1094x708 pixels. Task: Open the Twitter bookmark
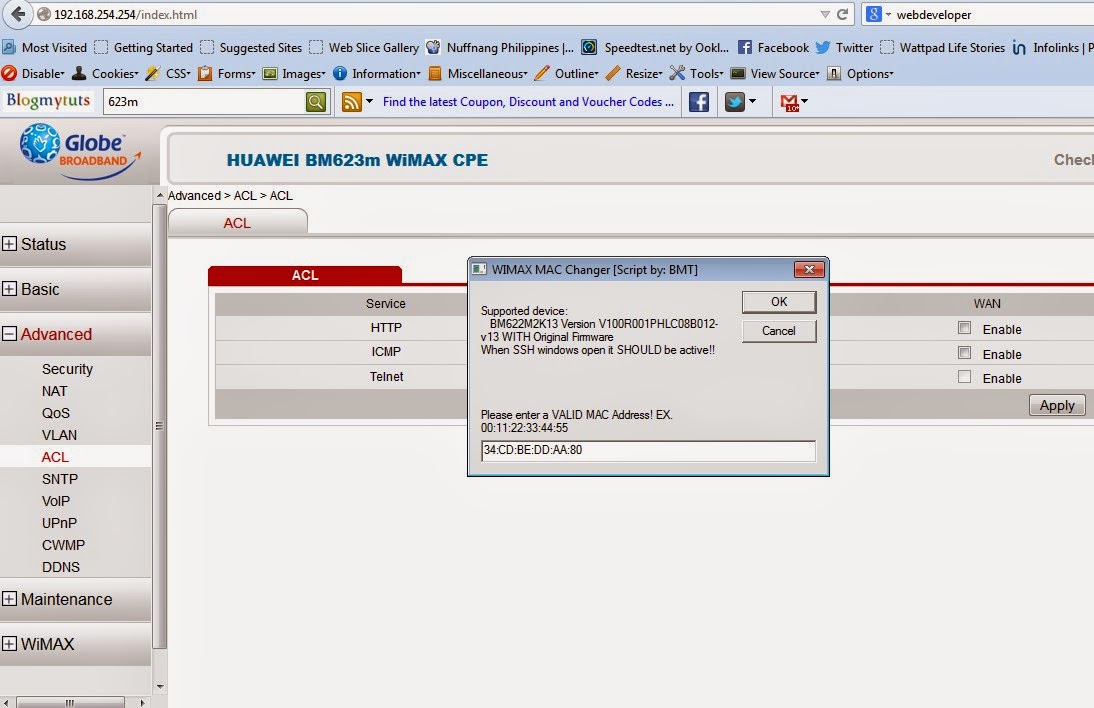coord(844,47)
